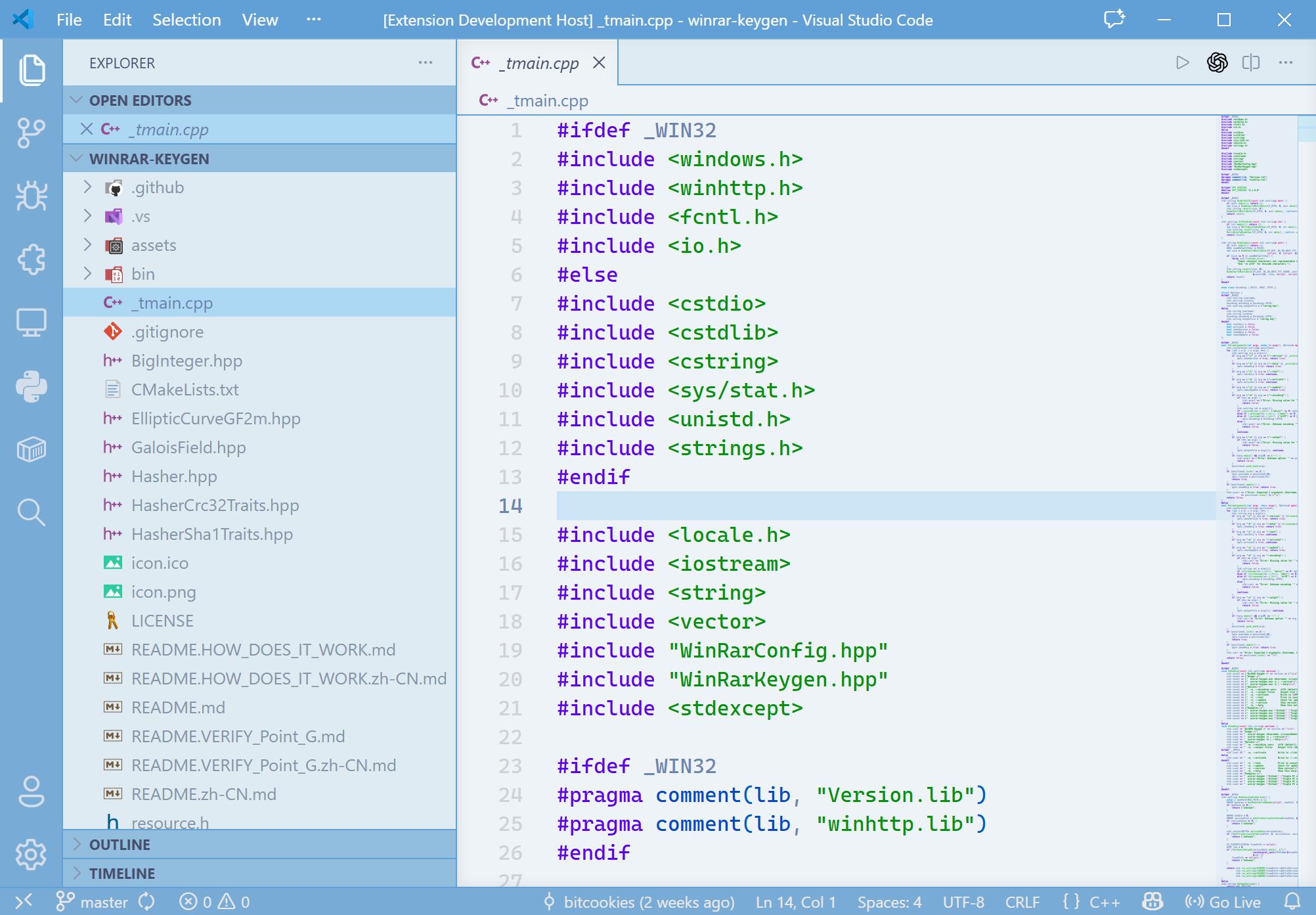Click the code minimap
1316x915 pixels.
(x=1258, y=501)
